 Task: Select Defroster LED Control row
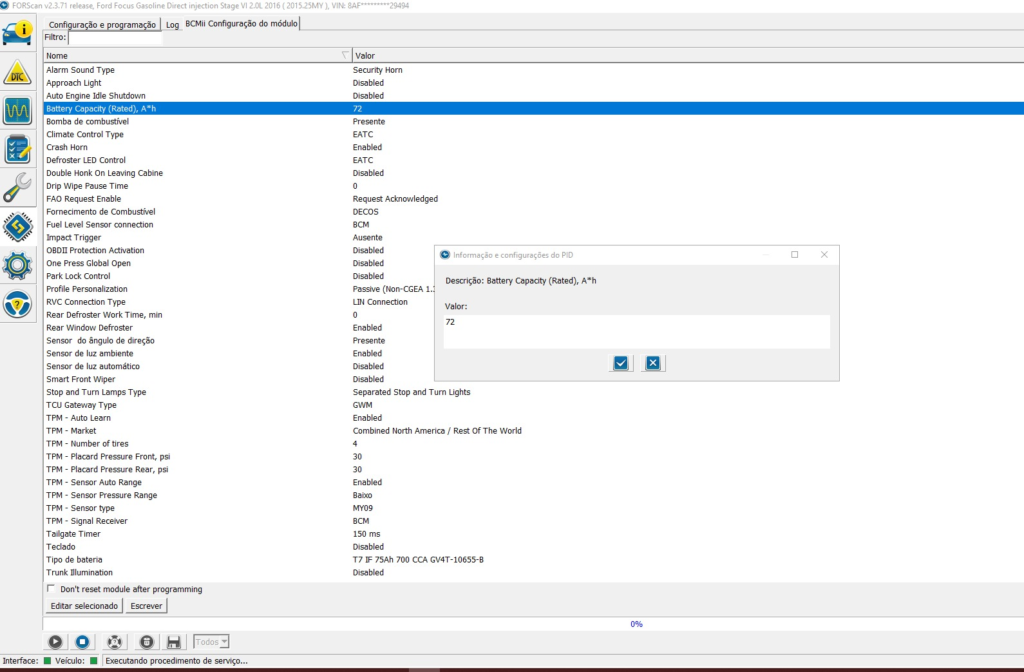[x=534, y=160]
